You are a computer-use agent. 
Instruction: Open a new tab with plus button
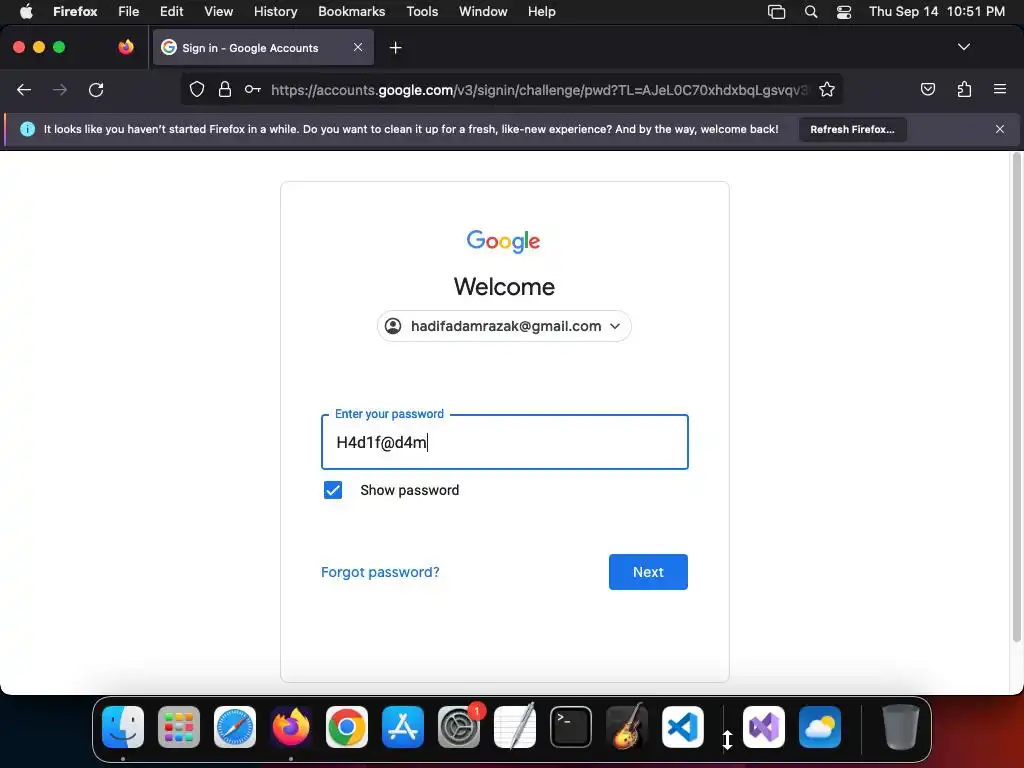click(395, 48)
